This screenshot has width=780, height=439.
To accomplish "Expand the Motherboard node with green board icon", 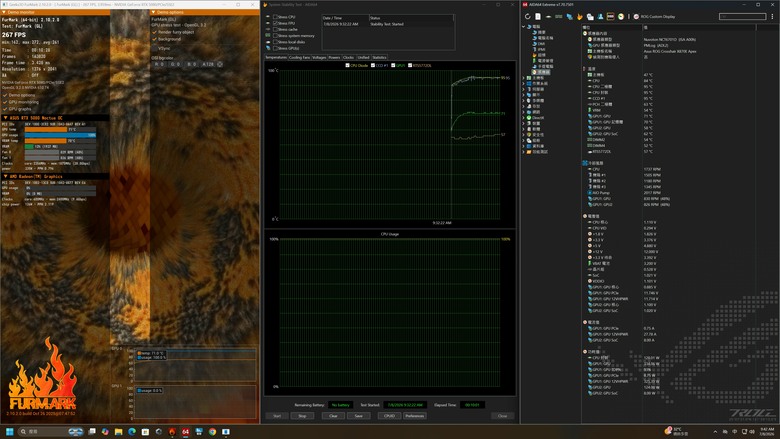I will (x=524, y=78).
